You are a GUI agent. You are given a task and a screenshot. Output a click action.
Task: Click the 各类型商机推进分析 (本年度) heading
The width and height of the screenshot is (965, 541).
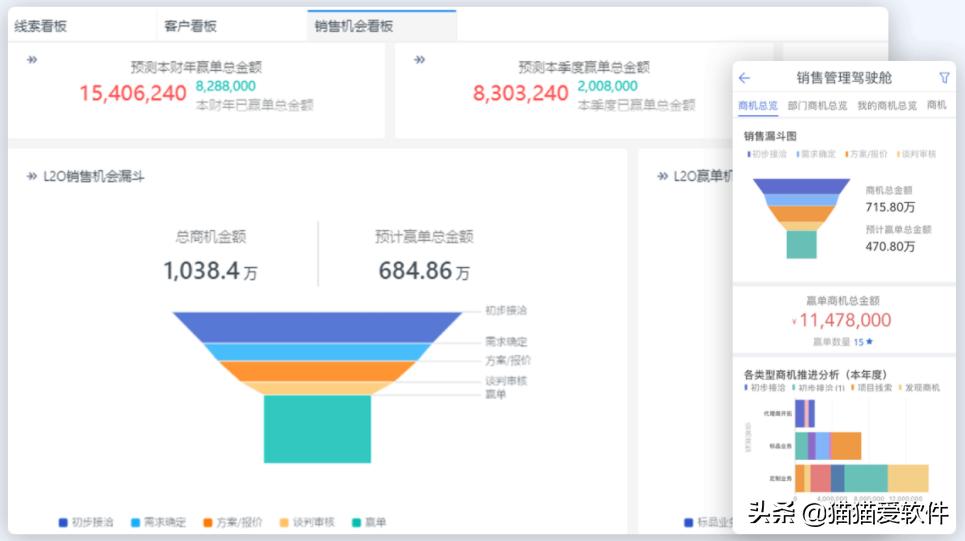[815, 375]
